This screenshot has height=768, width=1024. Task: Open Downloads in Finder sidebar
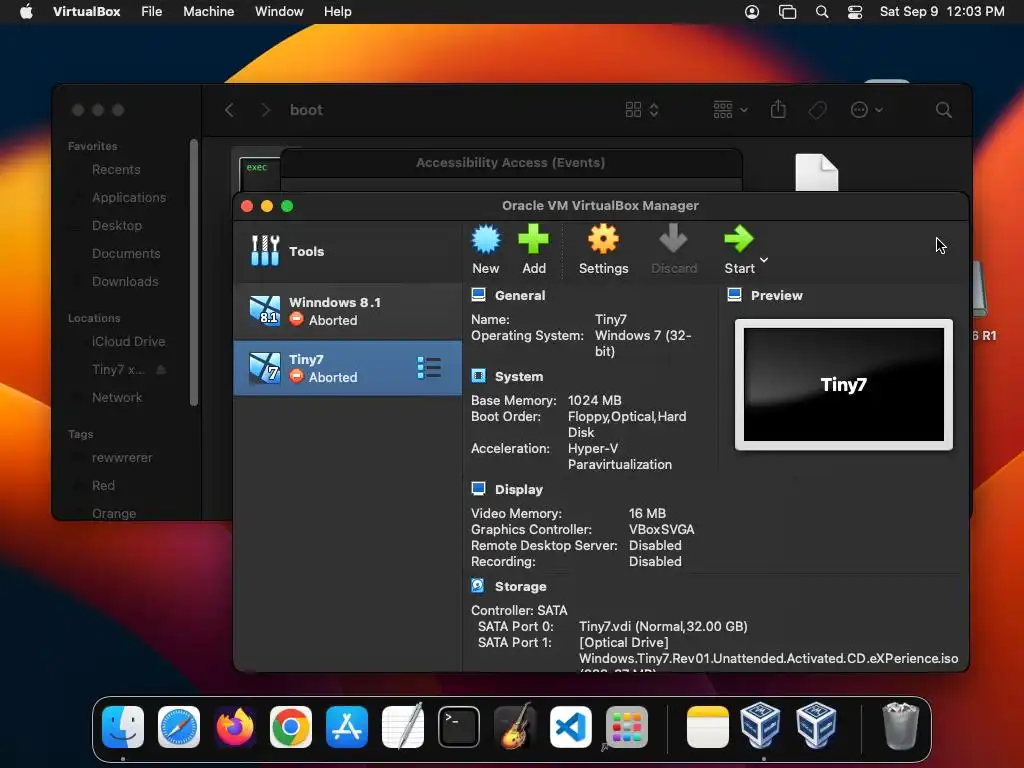[x=125, y=281]
